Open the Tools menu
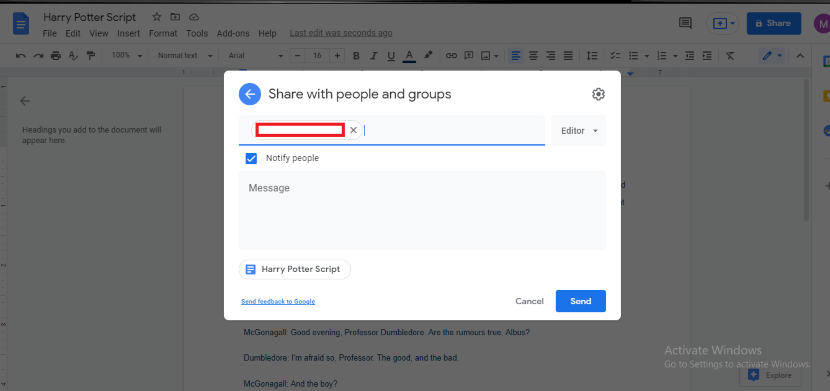Image resolution: width=830 pixels, height=391 pixels. [197, 33]
